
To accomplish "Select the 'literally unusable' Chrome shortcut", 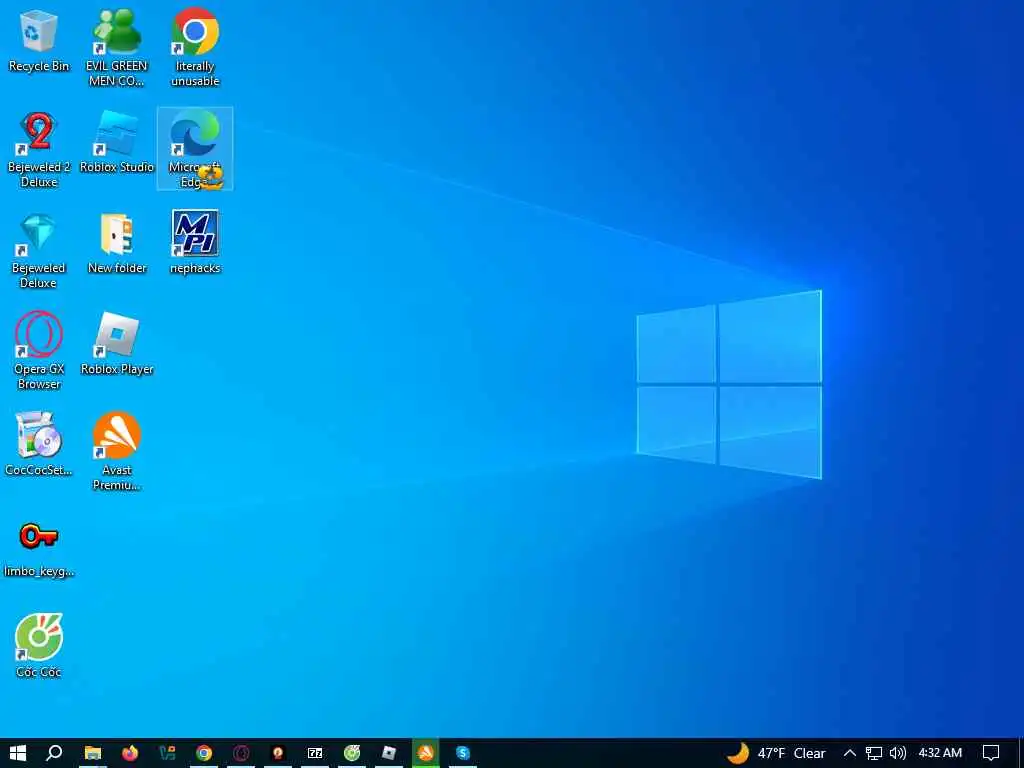I will 195,47.
